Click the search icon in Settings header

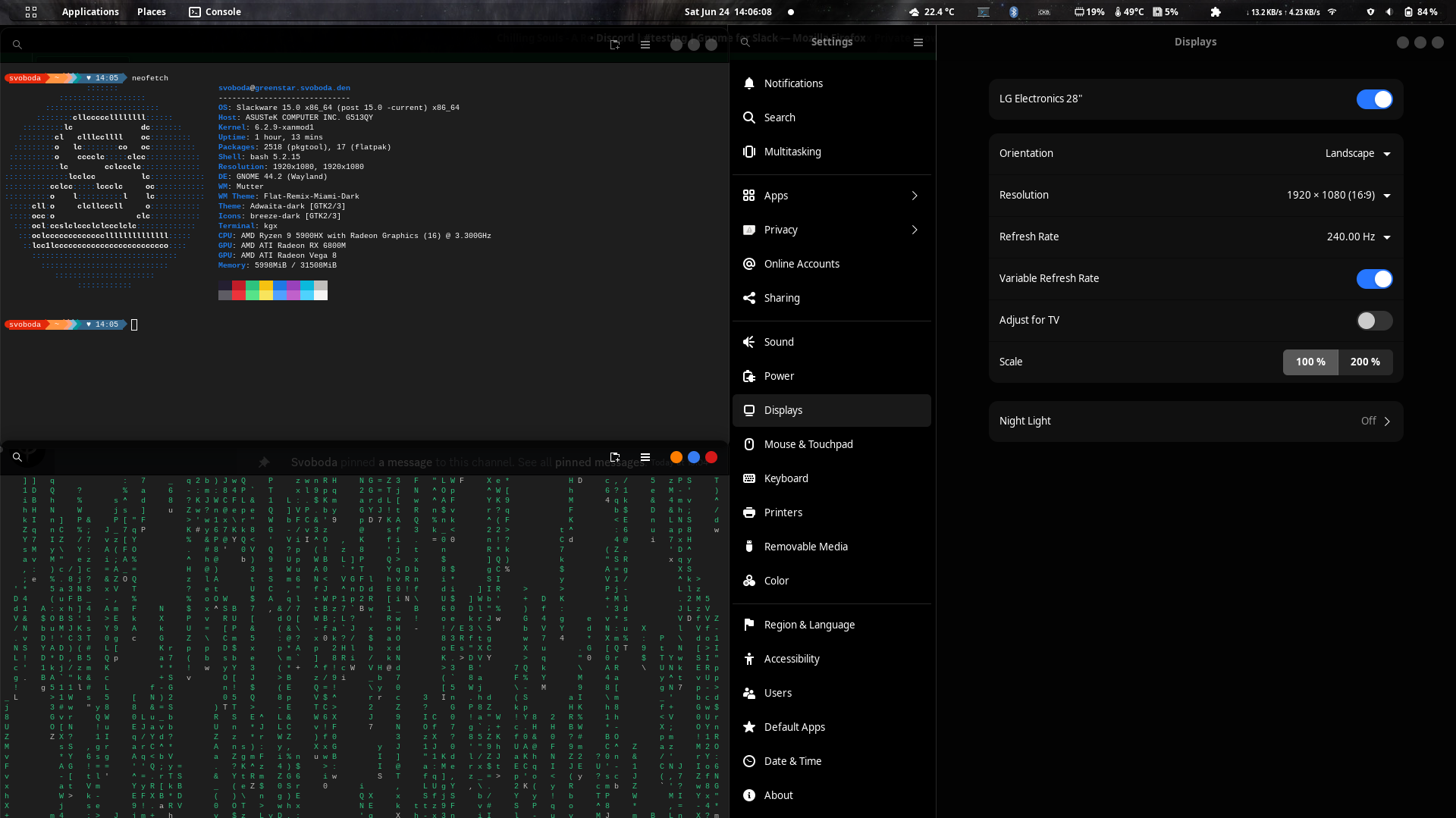745,42
